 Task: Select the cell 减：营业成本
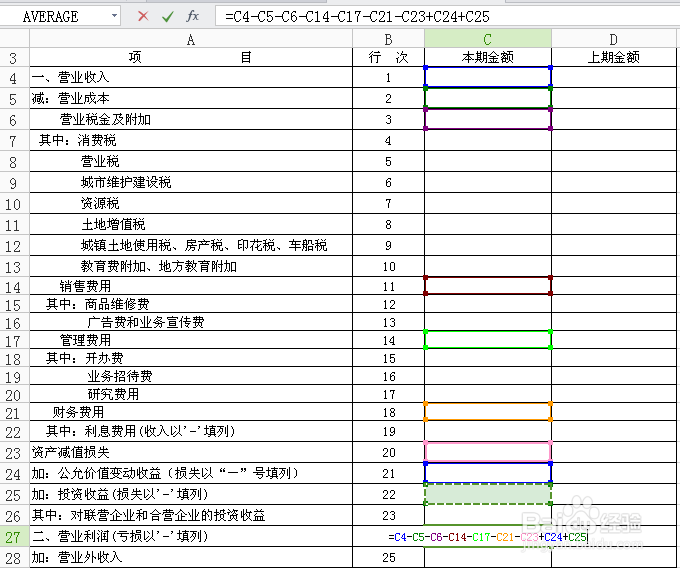tap(191, 98)
